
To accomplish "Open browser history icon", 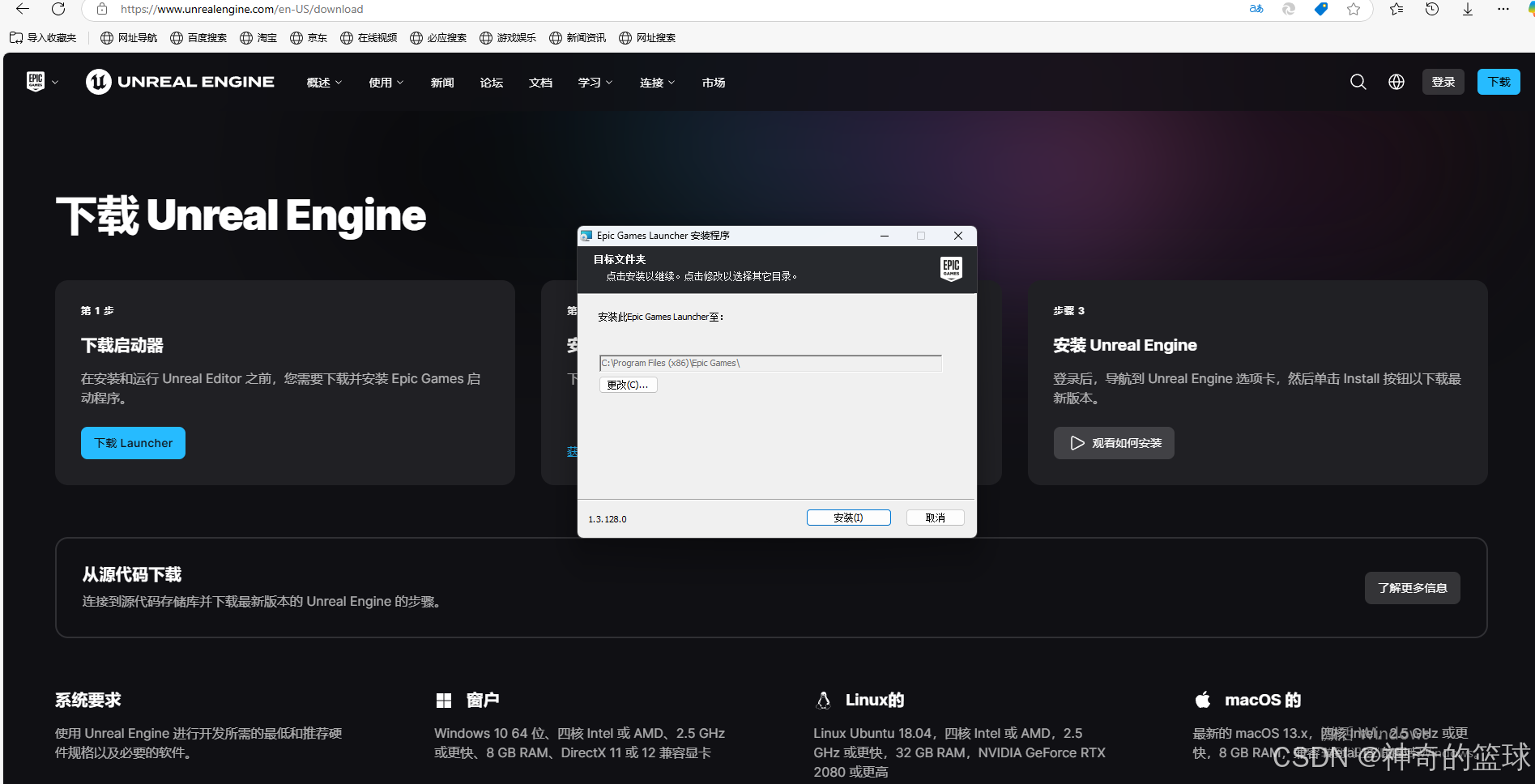I will (1432, 9).
